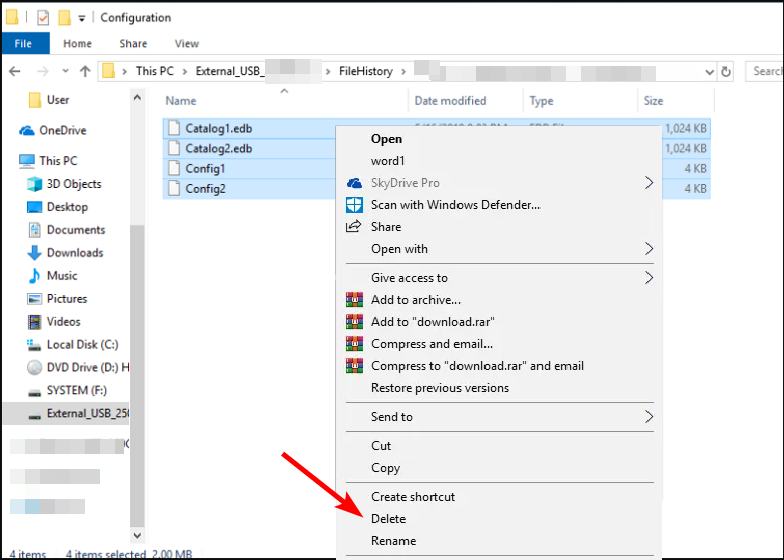Select the Config1 file icon
784x560 pixels.
coord(174,168)
